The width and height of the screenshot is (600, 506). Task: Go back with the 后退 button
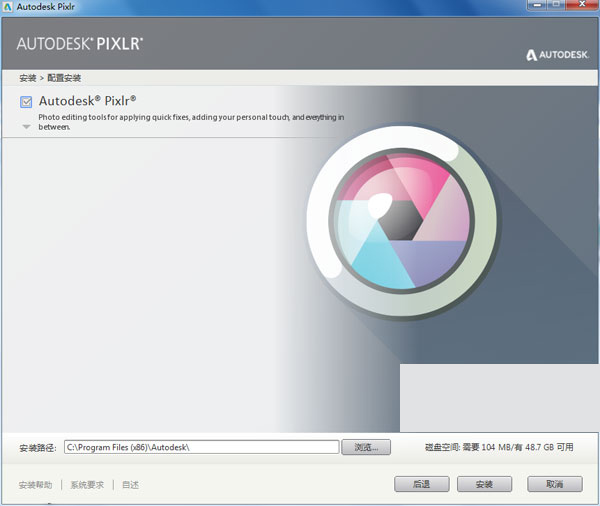click(x=422, y=484)
